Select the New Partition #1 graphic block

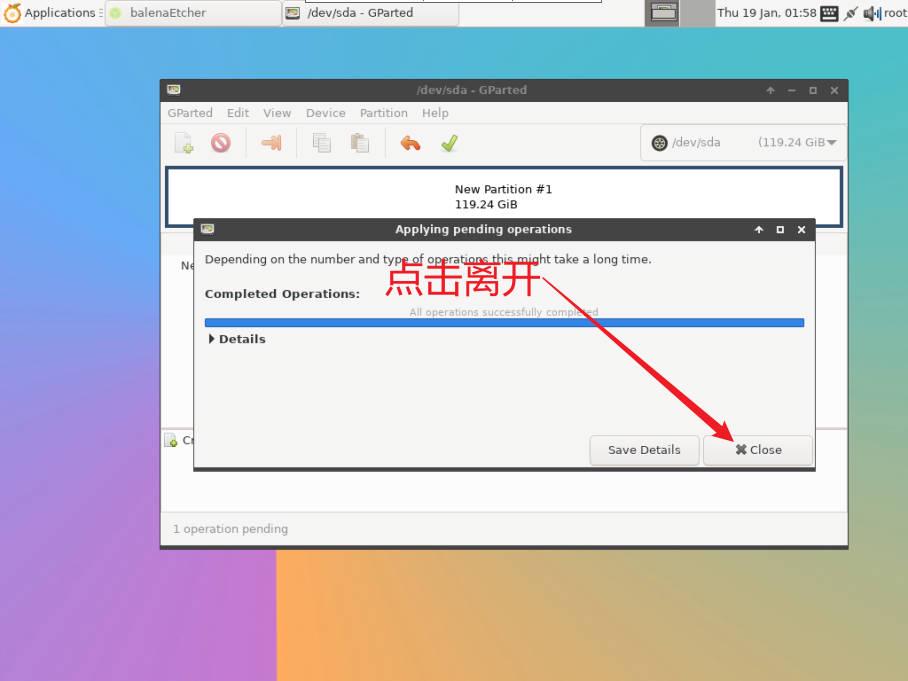pyautogui.click(x=504, y=197)
